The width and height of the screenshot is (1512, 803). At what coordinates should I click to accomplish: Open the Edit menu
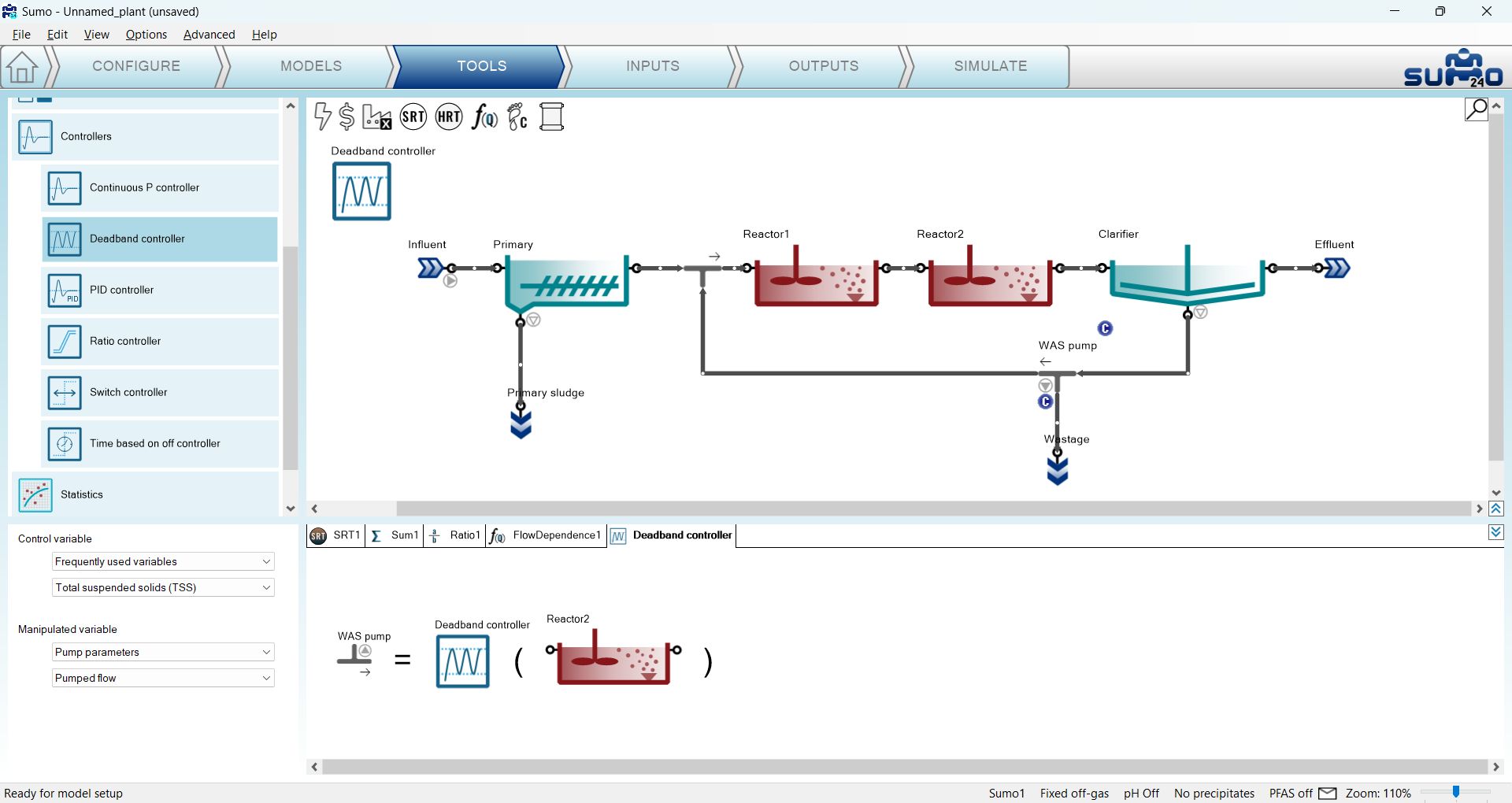click(57, 35)
